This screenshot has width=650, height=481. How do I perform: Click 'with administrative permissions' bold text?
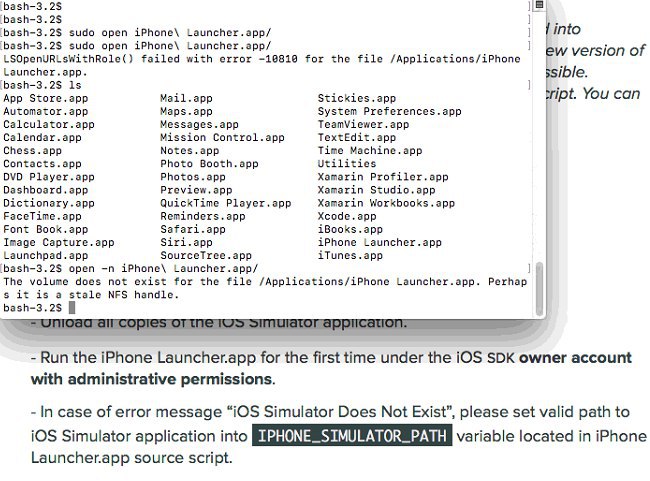tap(151, 379)
